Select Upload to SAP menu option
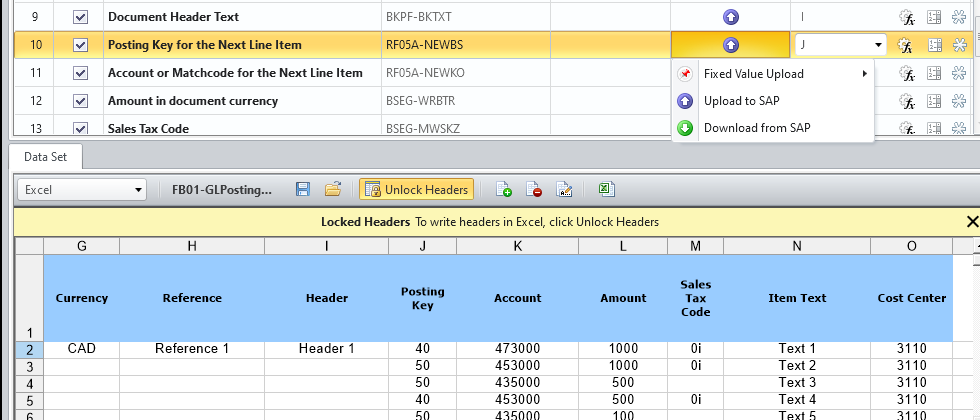 (741, 100)
